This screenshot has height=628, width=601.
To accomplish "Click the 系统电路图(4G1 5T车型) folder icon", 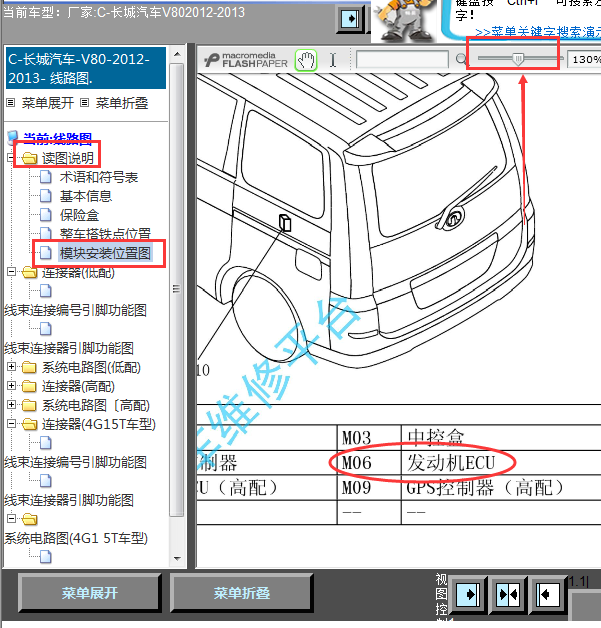I will coord(29,519).
